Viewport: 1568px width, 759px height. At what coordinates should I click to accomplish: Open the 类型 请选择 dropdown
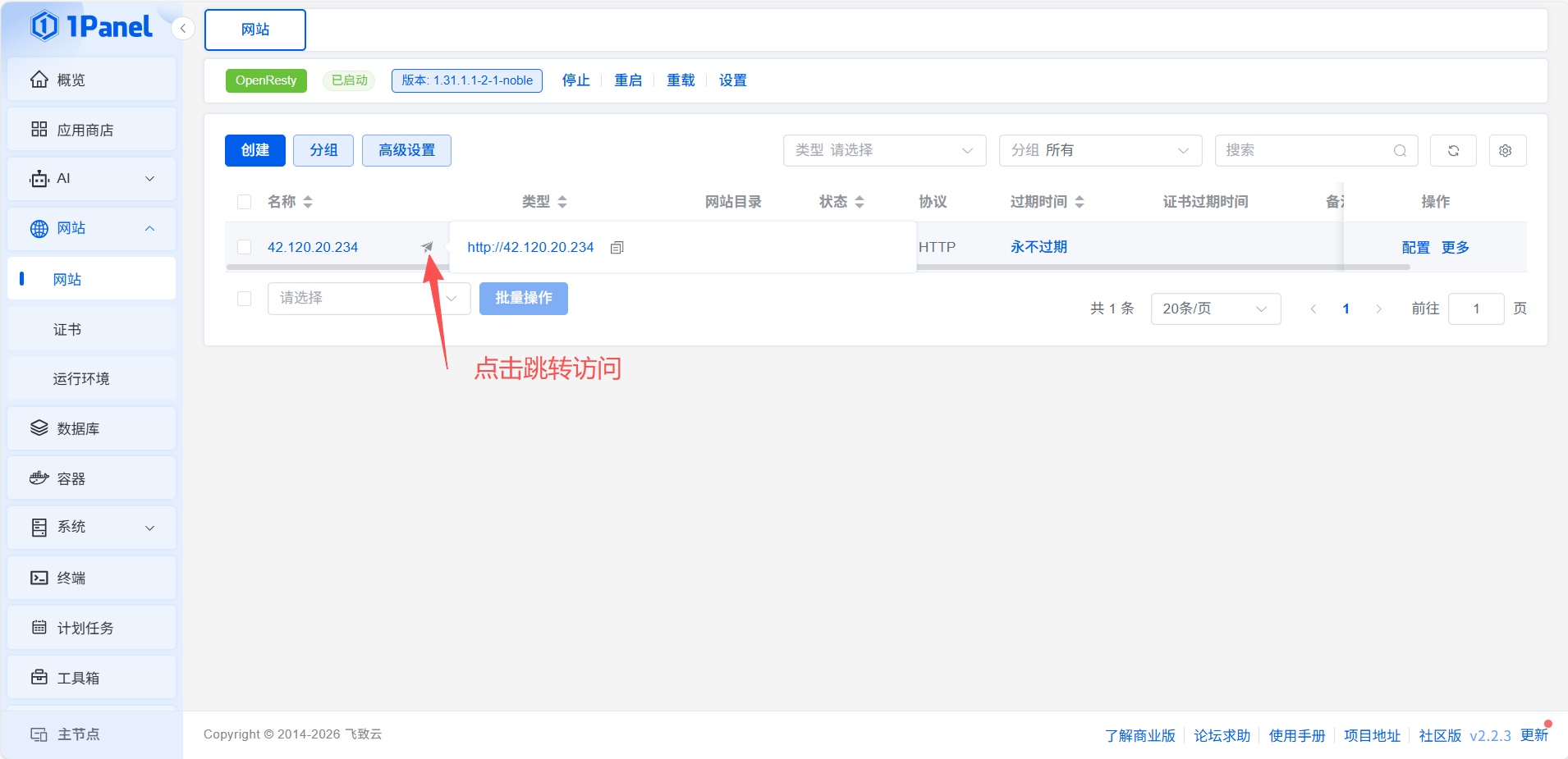[x=885, y=150]
